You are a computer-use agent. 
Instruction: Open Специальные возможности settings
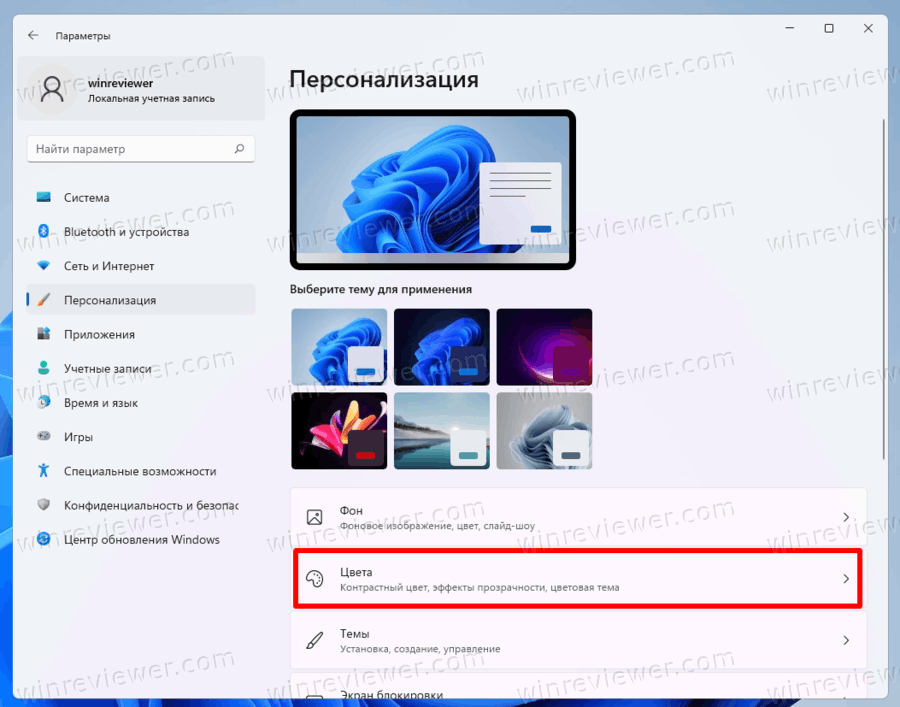[141, 471]
